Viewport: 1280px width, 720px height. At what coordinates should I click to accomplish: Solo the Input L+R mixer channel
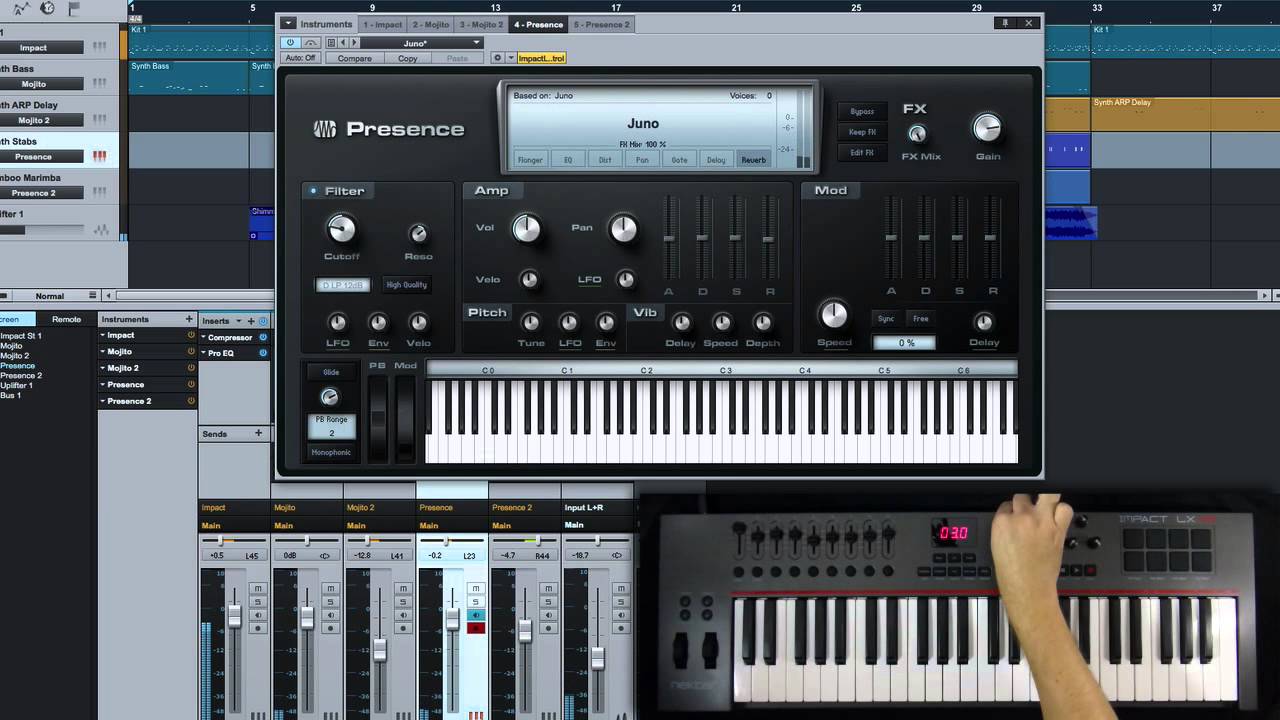pyautogui.click(x=621, y=601)
